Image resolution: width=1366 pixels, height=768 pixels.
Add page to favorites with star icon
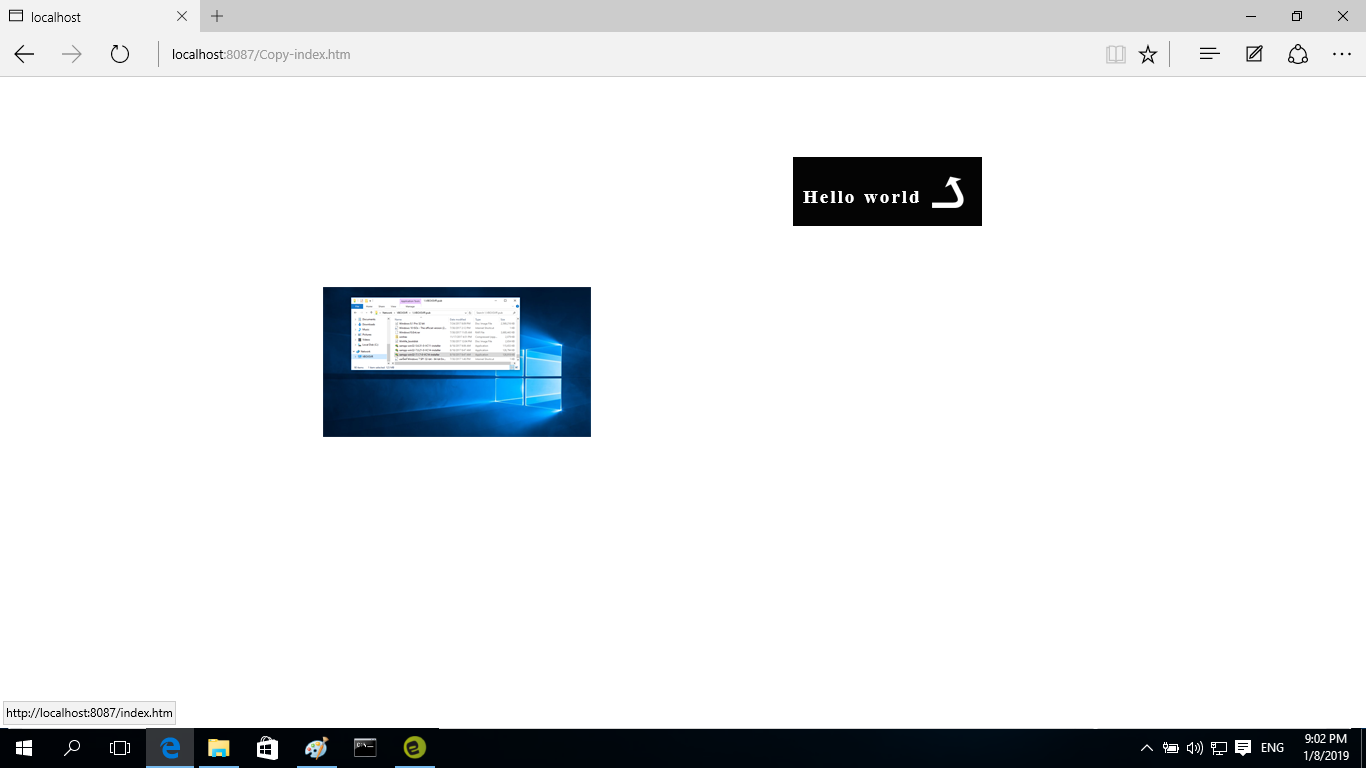[x=1148, y=55]
